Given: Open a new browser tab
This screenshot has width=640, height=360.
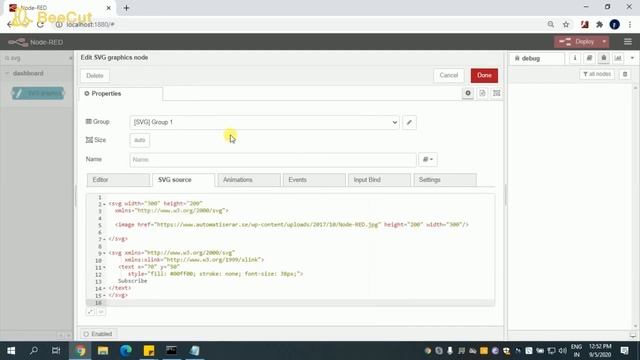Looking at the screenshot, I should [x=126, y=8].
